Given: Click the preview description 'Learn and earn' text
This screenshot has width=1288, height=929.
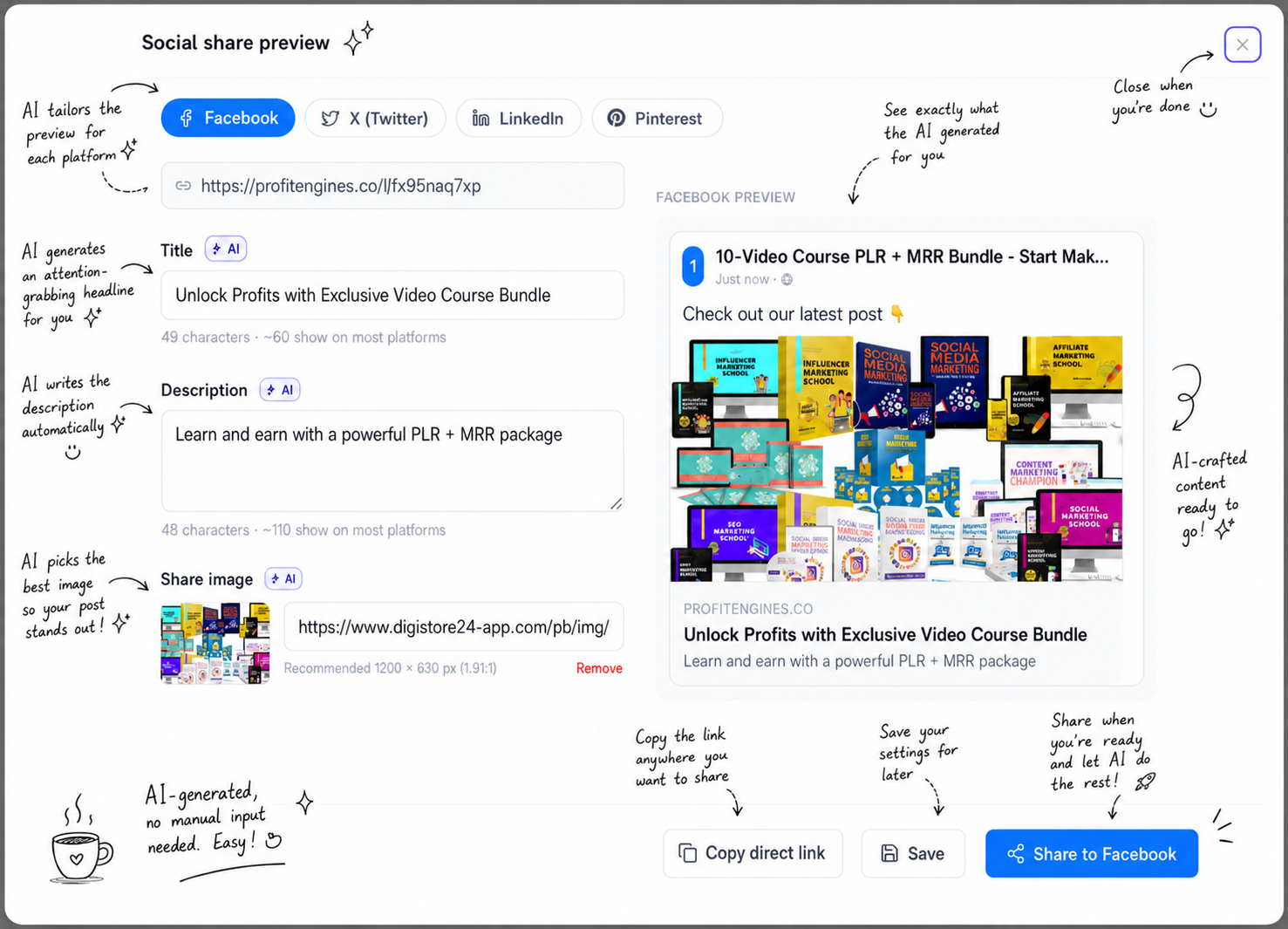Looking at the screenshot, I should pos(860,661).
